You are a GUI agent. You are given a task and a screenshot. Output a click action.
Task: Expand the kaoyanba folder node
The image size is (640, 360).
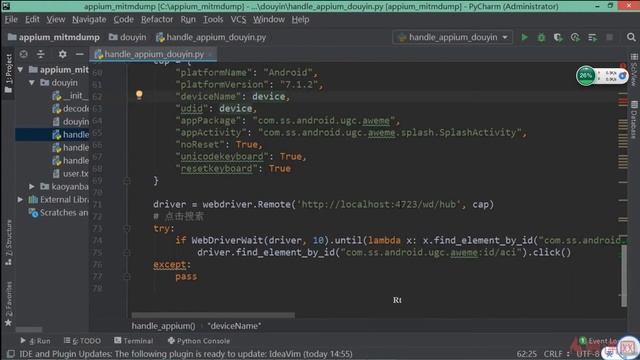32,187
